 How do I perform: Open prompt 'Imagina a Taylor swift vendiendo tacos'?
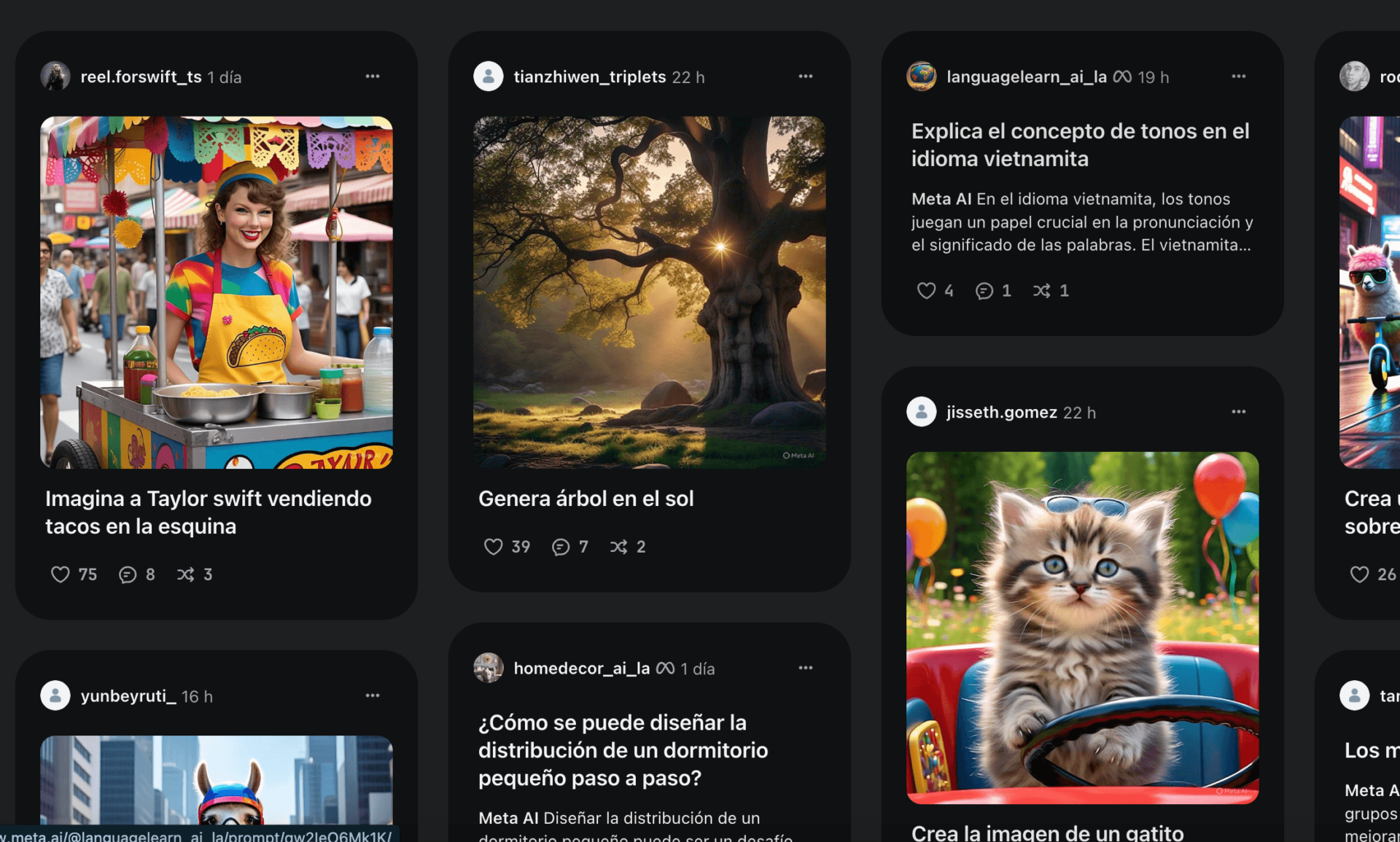pyautogui.click(x=209, y=512)
